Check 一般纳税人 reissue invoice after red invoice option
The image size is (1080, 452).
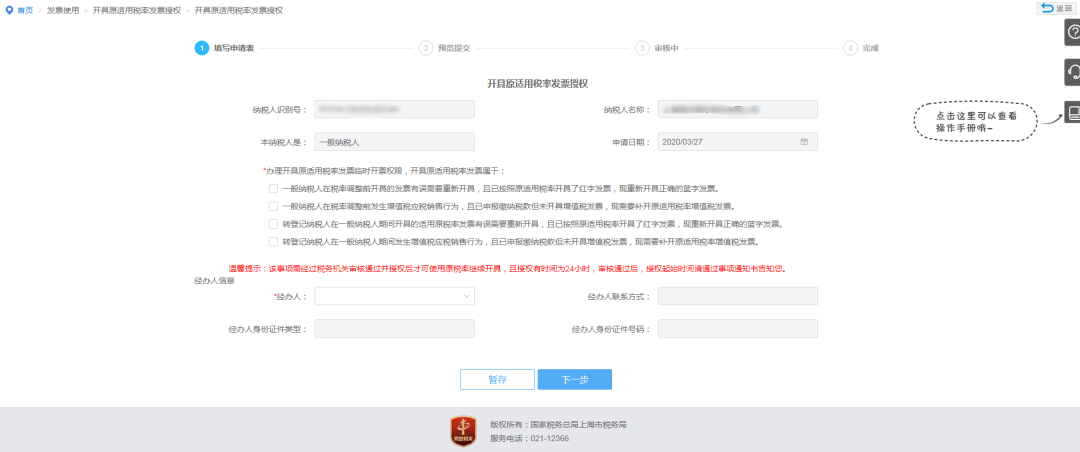click(x=273, y=188)
